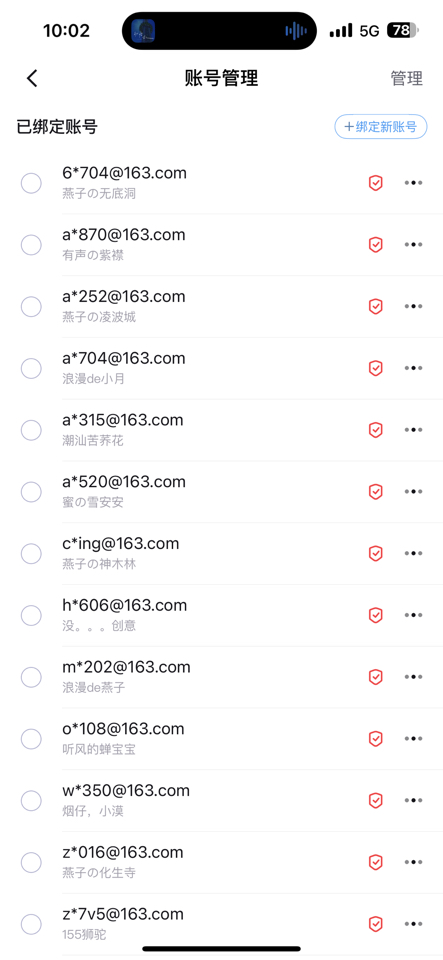
Task: Tap the audio waveform in the Dynamic Island
Action: [x=296, y=31]
